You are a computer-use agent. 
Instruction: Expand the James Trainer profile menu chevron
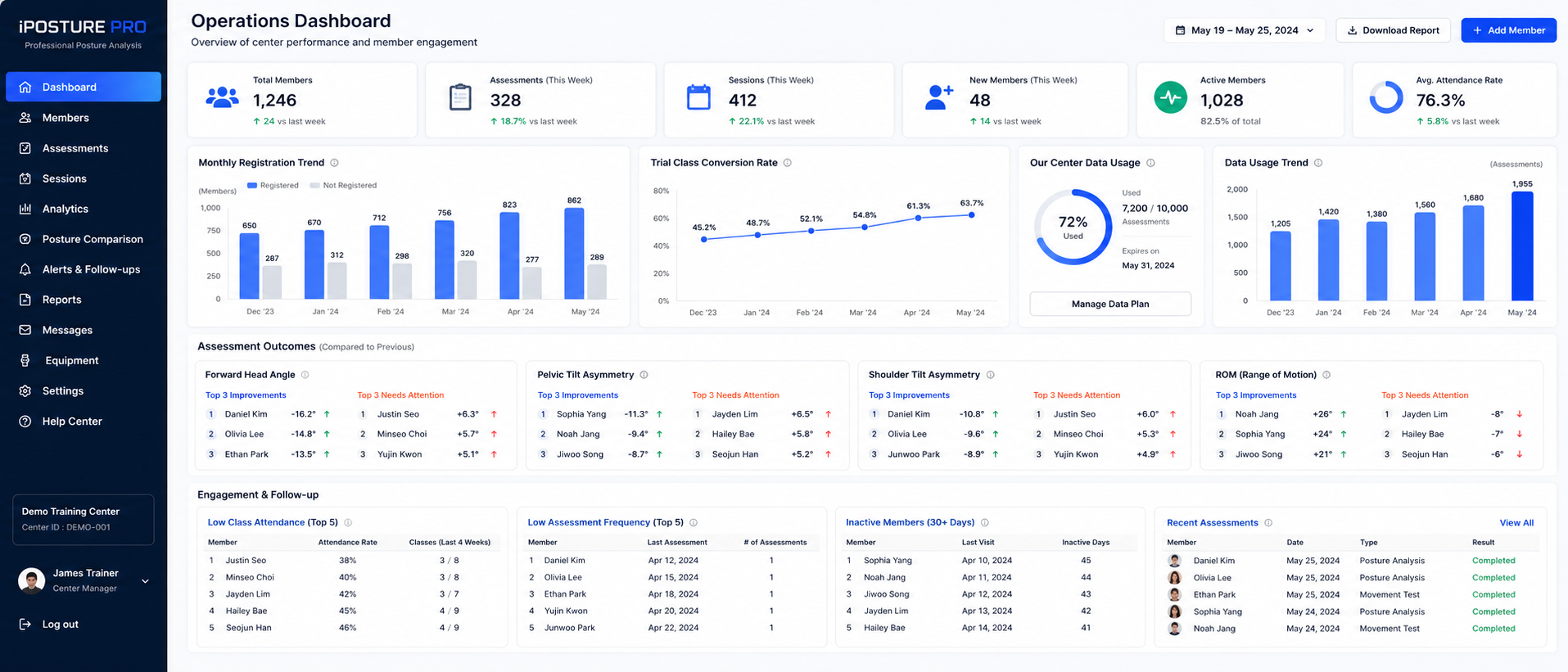coord(145,581)
